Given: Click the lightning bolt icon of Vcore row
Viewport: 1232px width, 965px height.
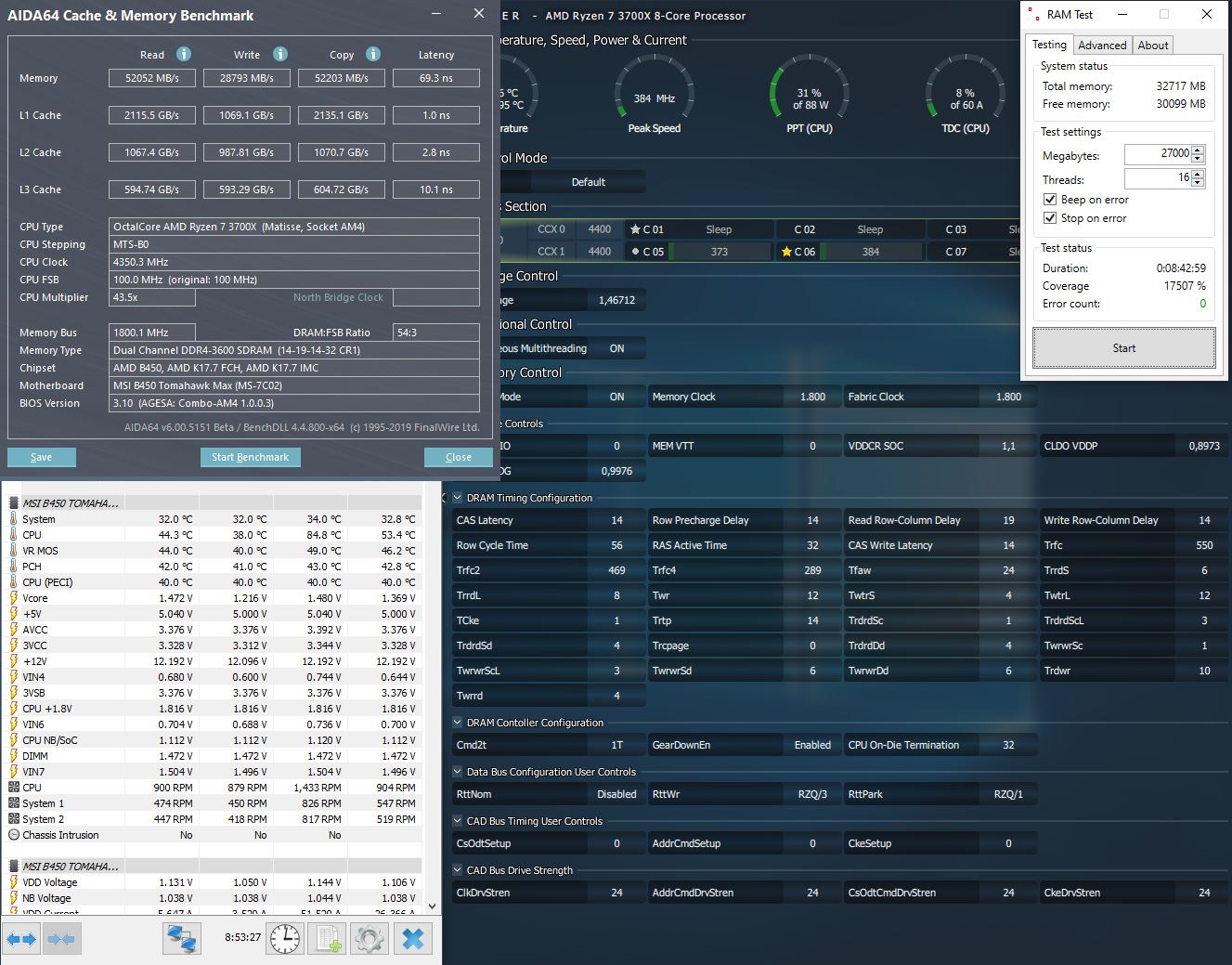Looking at the screenshot, I should tap(13, 598).
